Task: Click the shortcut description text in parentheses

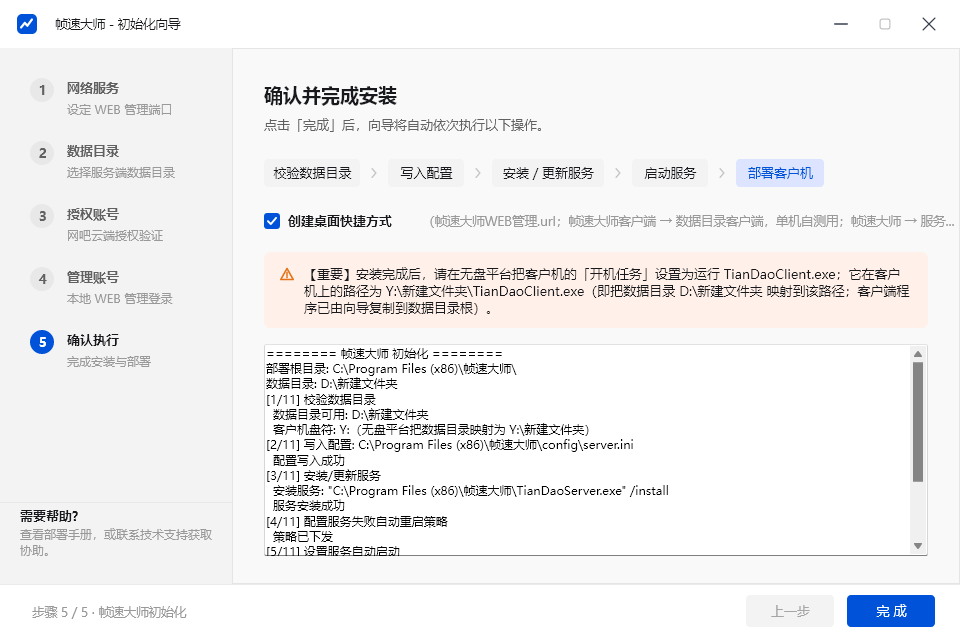Action: pos(692,221)
